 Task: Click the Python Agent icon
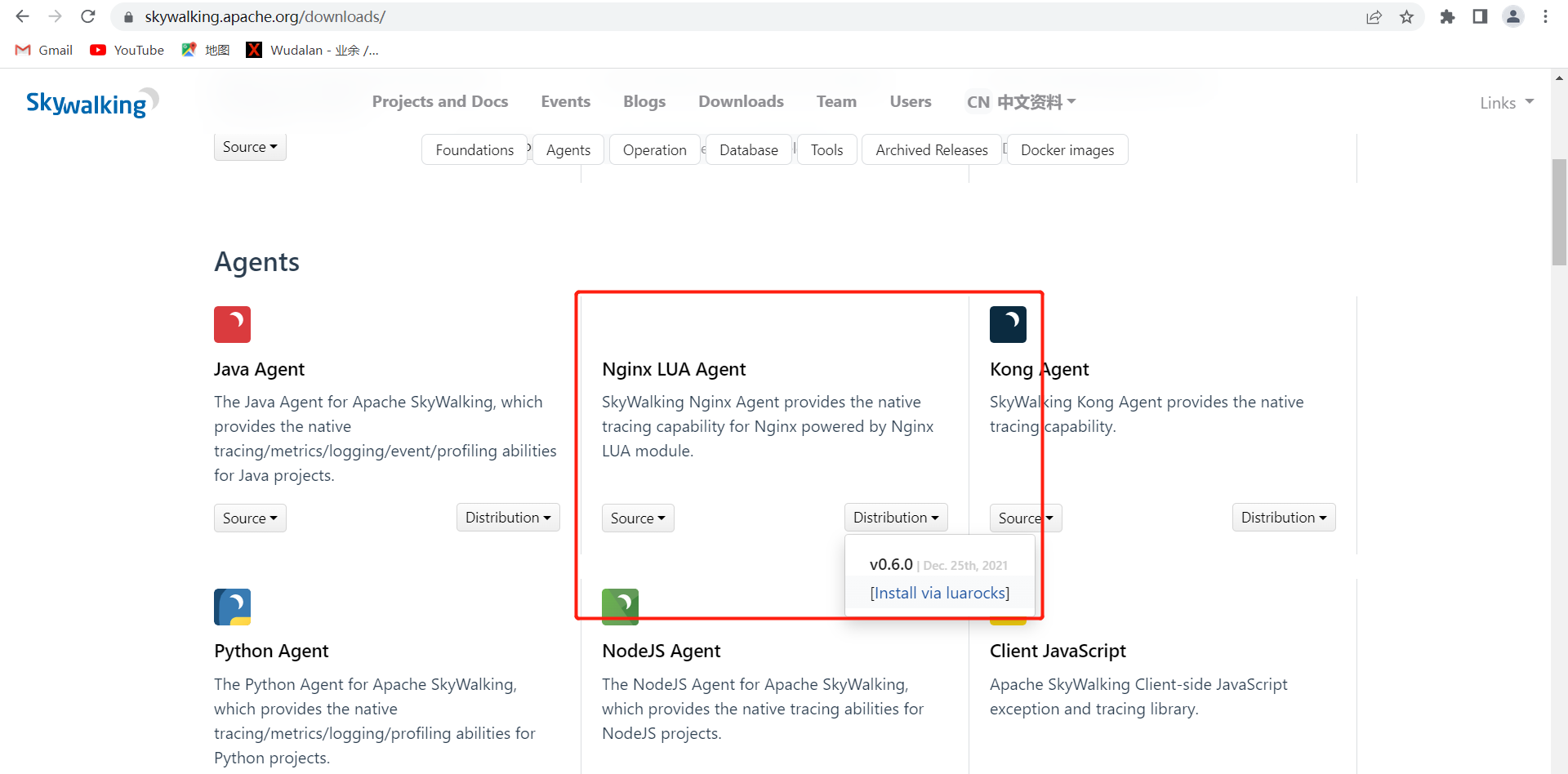click(x=232, y=607)
